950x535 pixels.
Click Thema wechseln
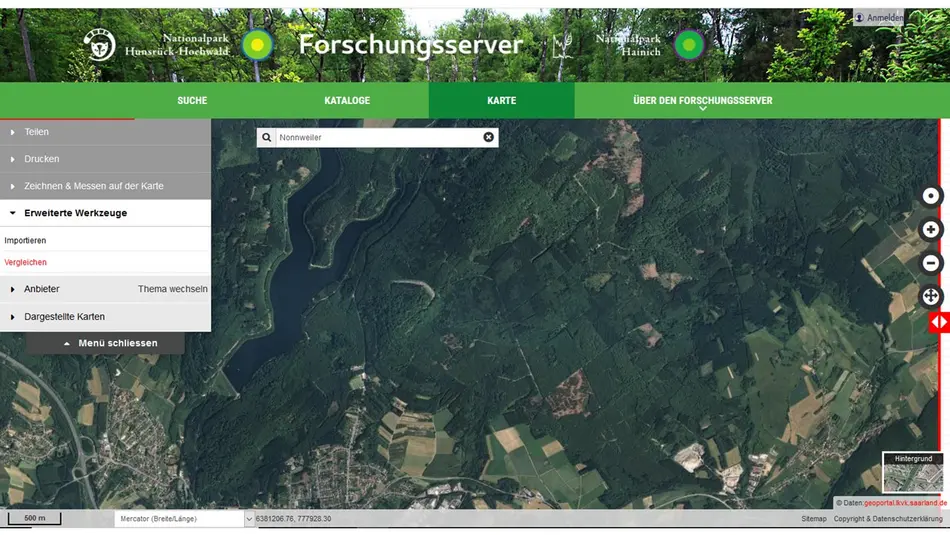click(x=173, y=289)
